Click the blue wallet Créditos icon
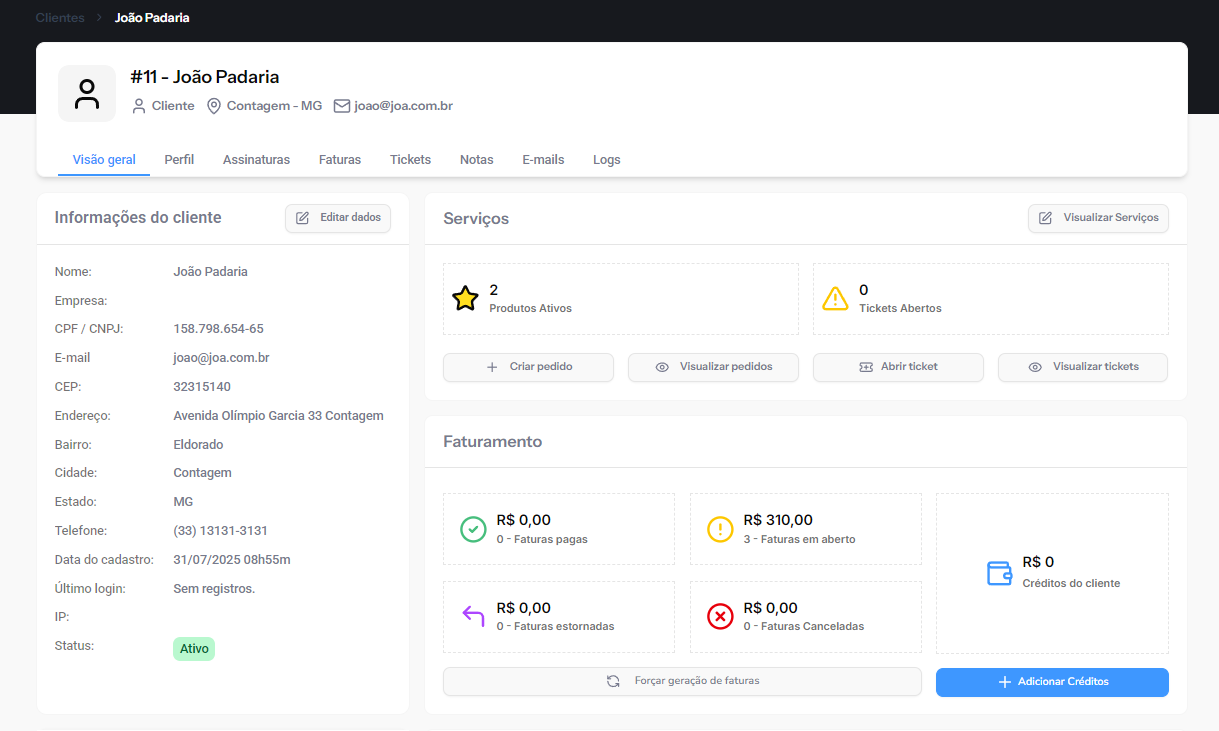Screen dimensions: 1219x731 999,572
